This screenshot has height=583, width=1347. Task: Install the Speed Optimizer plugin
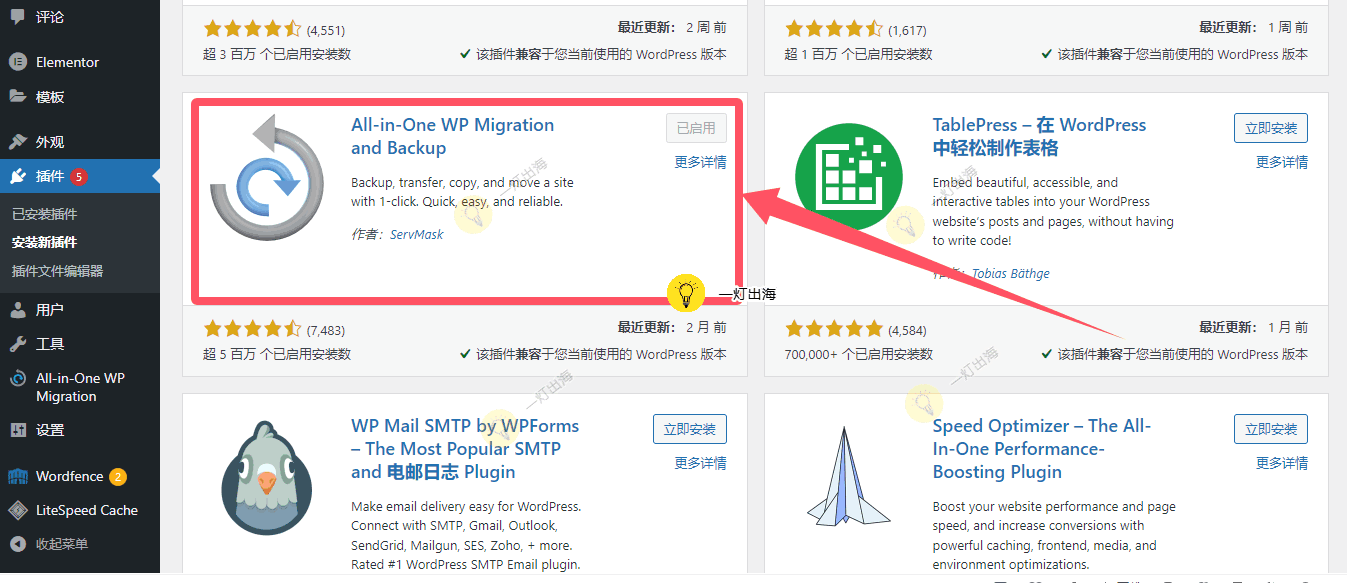pyautogui.click(x=1270, y=429)
